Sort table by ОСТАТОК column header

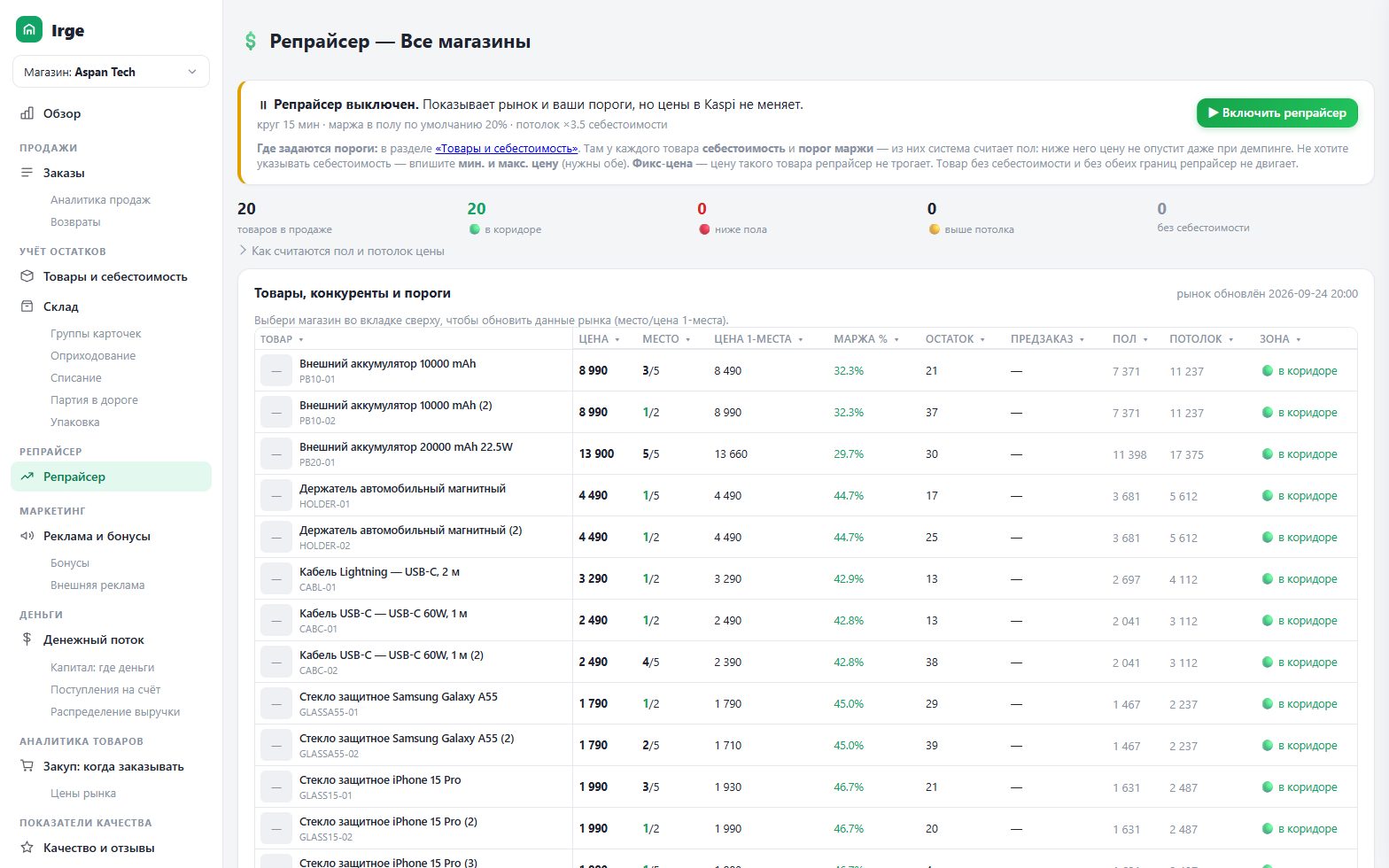pos(955,339)
